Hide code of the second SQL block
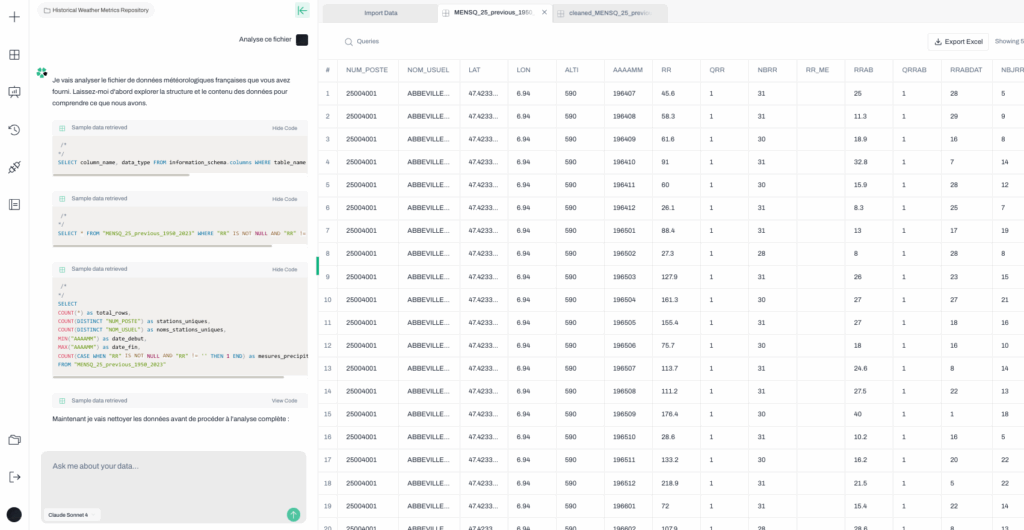 point(284,198)
